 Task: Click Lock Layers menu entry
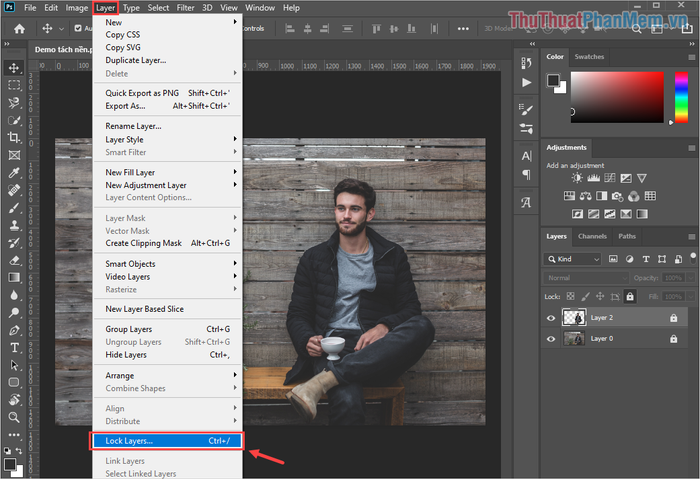(167, 441)
